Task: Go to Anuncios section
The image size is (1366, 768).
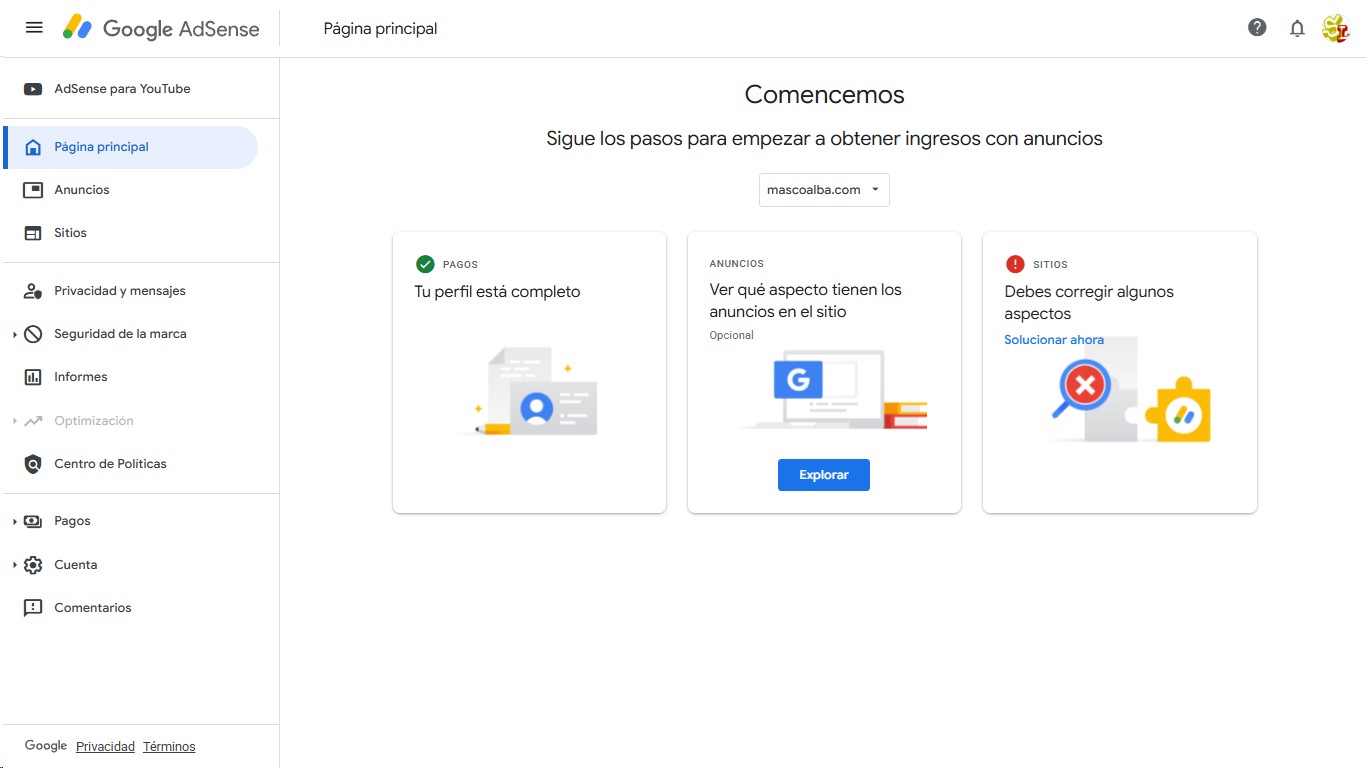Action: tap(130, 190)
